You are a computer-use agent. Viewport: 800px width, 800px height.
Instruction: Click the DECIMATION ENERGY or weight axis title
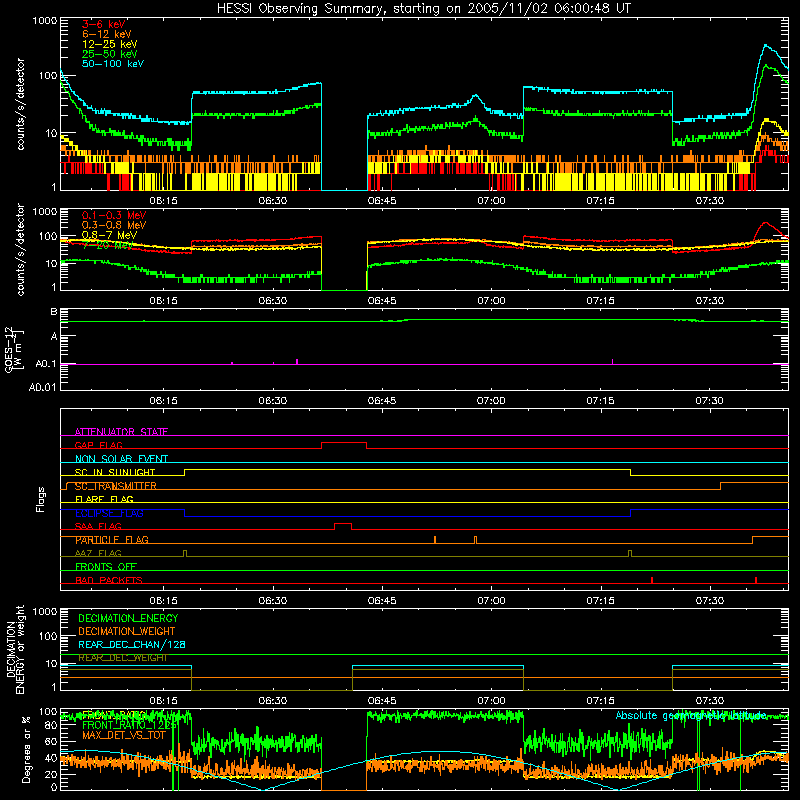click(14, 649)
